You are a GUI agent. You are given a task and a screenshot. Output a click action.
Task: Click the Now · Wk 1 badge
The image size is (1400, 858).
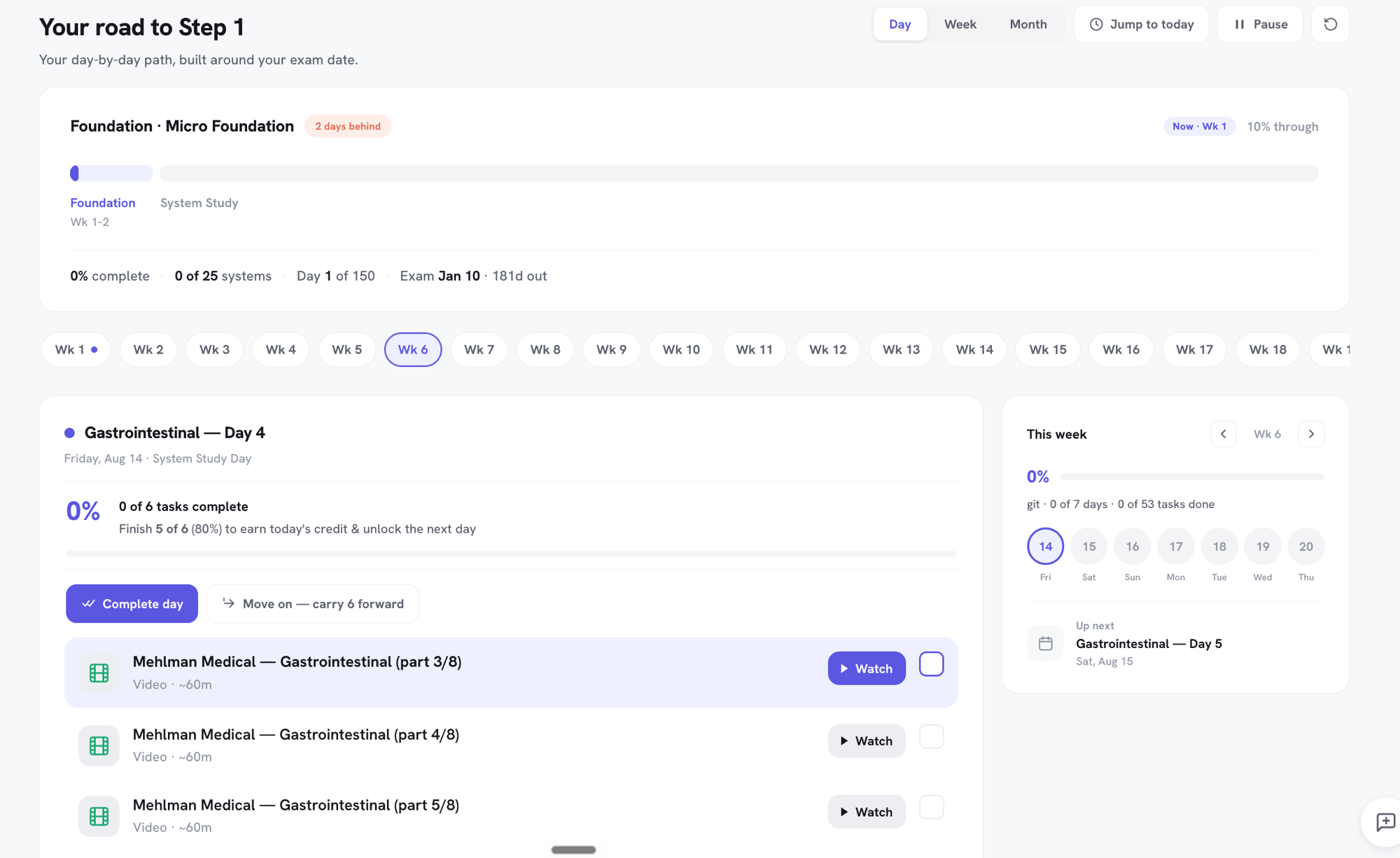coord(1199,126)
